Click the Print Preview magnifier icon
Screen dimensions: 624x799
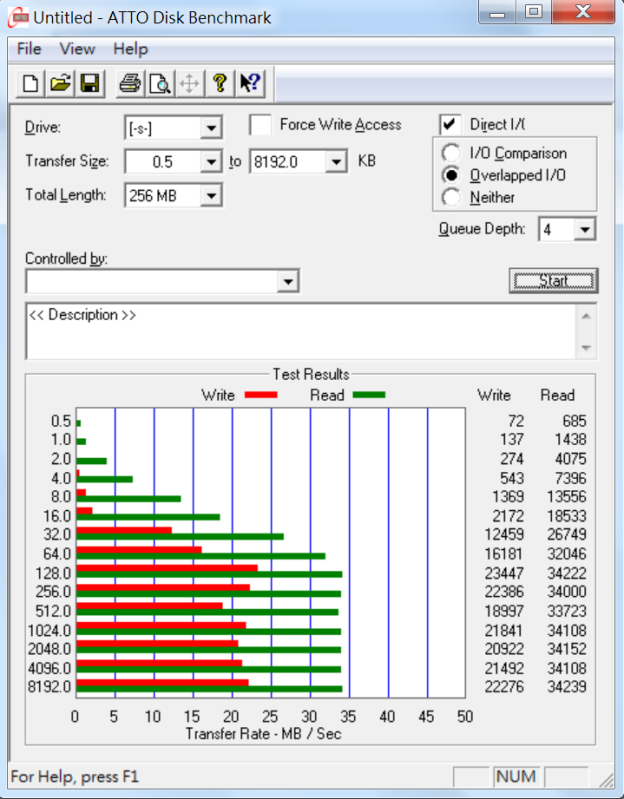(159, 83)
